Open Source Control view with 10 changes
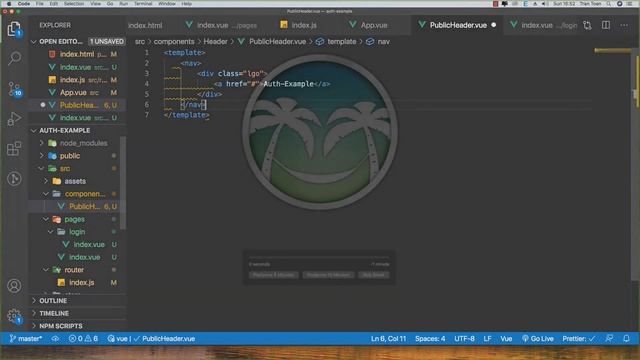This screenshot has width=640, height=360. (14, 89)
